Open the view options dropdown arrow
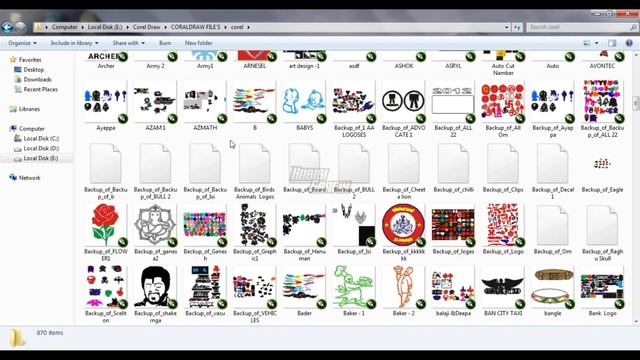The image size is (640, 360). click(x=596, y=43)
